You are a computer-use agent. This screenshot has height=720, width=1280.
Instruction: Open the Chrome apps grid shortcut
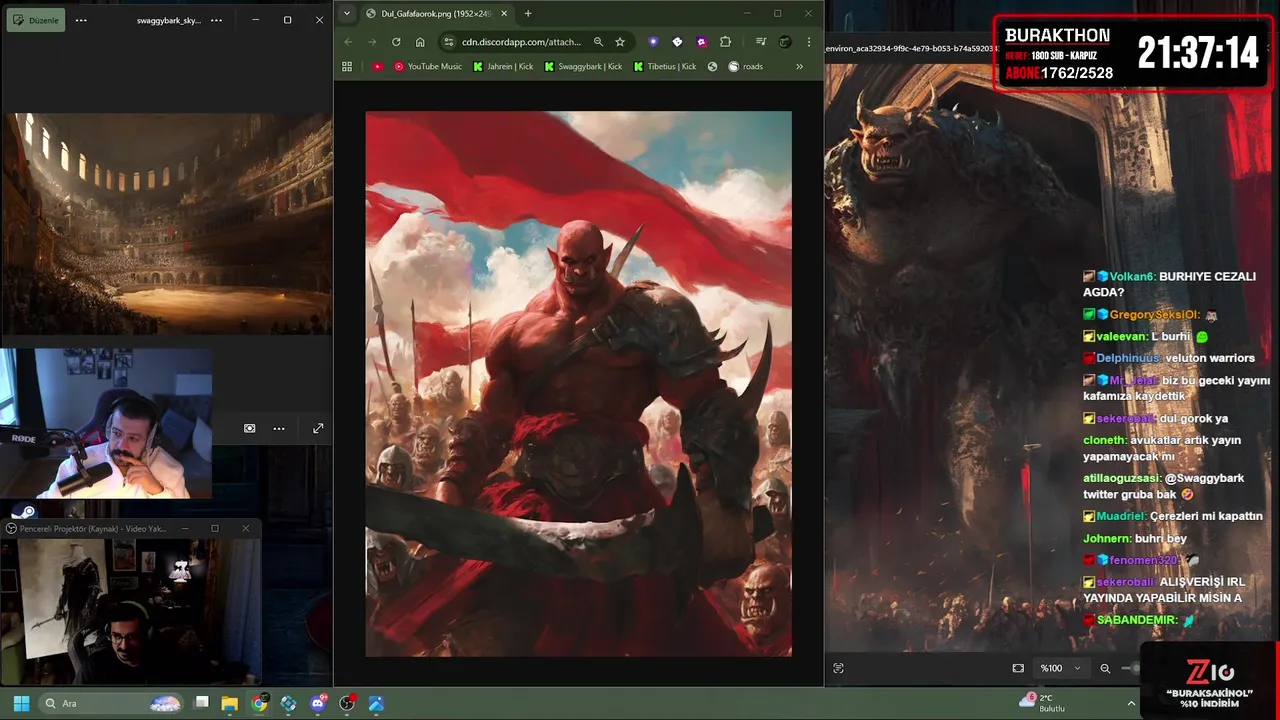tap(347, 67)
